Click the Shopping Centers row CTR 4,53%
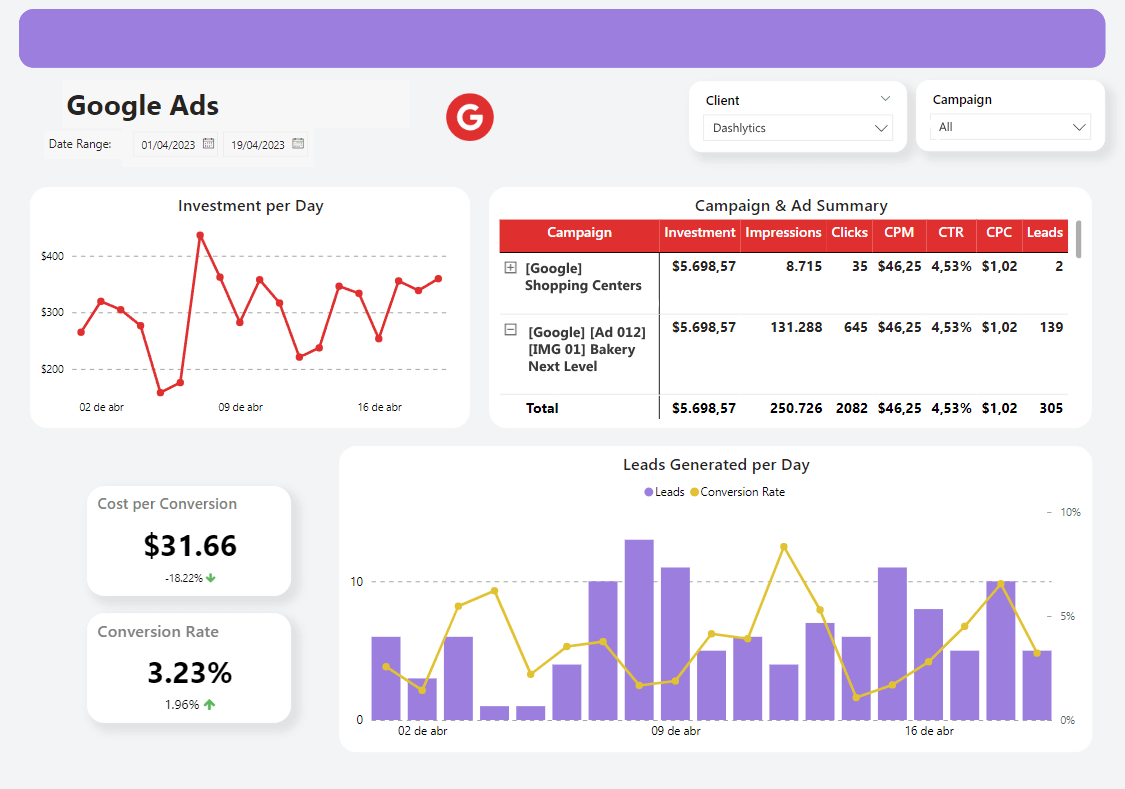This screenshot has height=789, width=1125. (x=951, y=266)
